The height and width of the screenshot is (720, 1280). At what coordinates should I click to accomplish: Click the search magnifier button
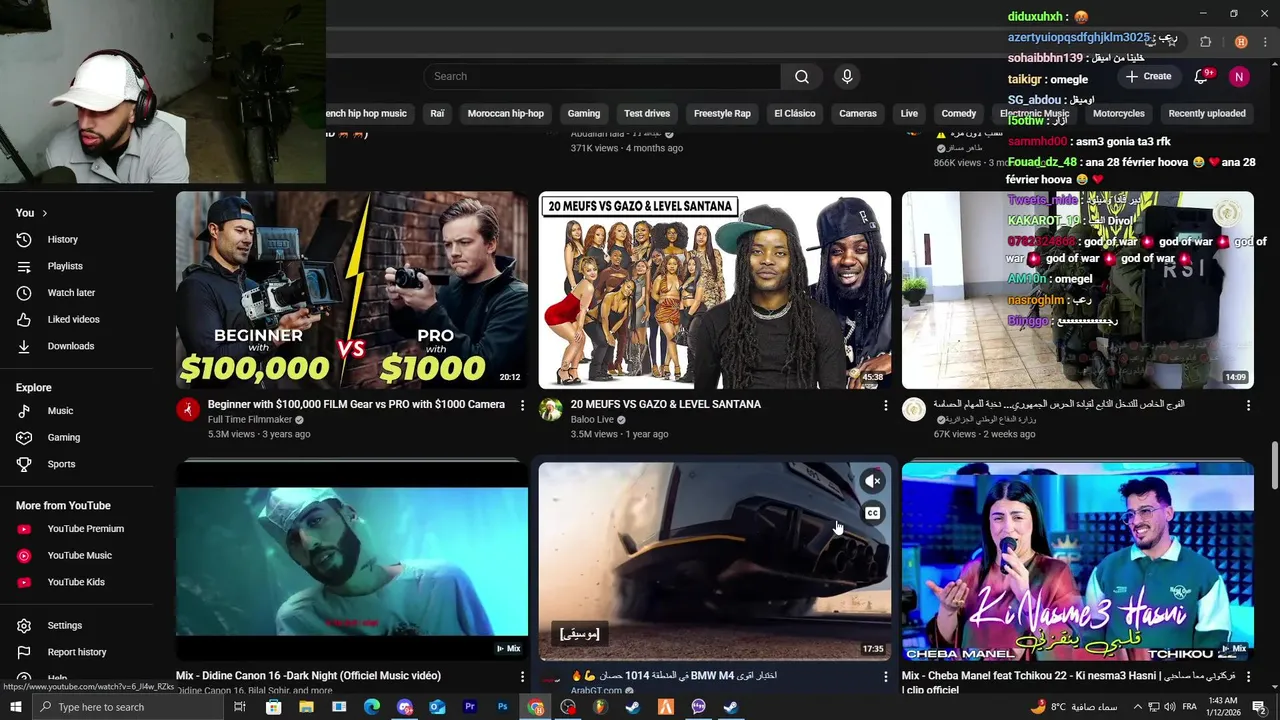coord(802,76)
